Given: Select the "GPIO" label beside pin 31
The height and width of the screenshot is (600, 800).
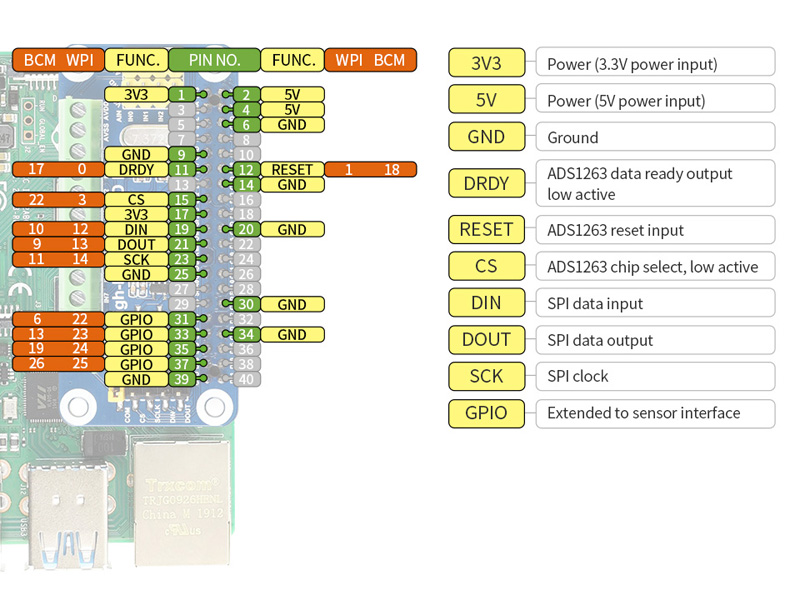Looking at the screenshot, I should pos(136,319).
